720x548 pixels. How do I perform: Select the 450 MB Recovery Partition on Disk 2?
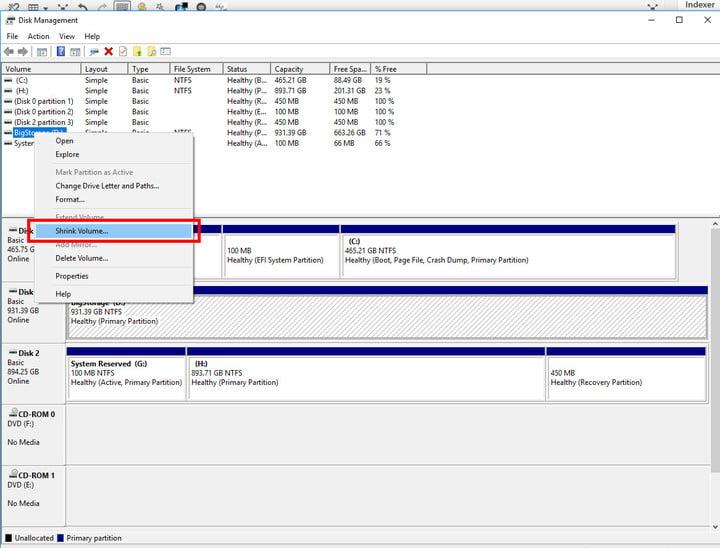point(626,374)
